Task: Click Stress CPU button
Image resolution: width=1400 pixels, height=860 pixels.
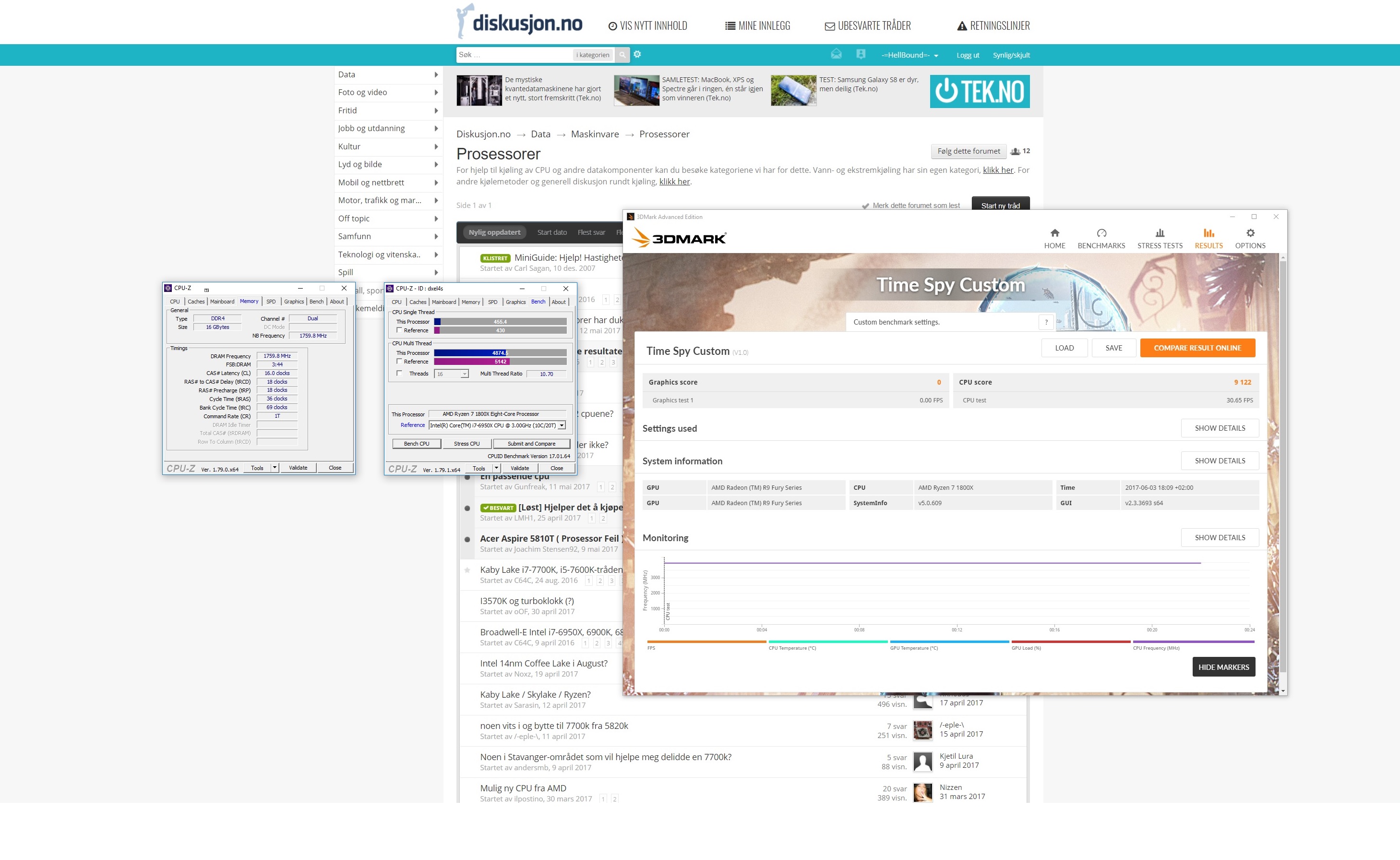Action: (466, 444)
